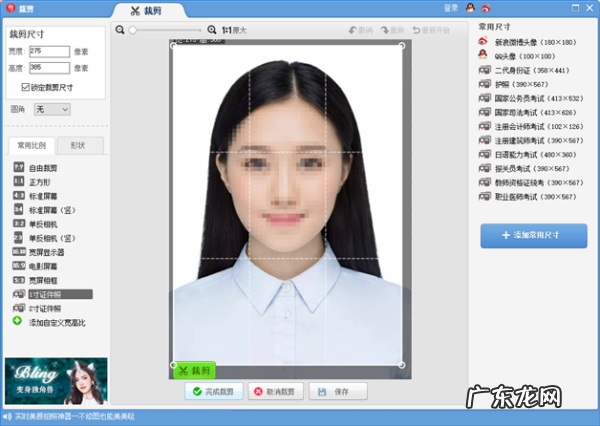600x426 pixels.
Task: Click the 取消裁剪 button
Action: click(x=275, y=392)
